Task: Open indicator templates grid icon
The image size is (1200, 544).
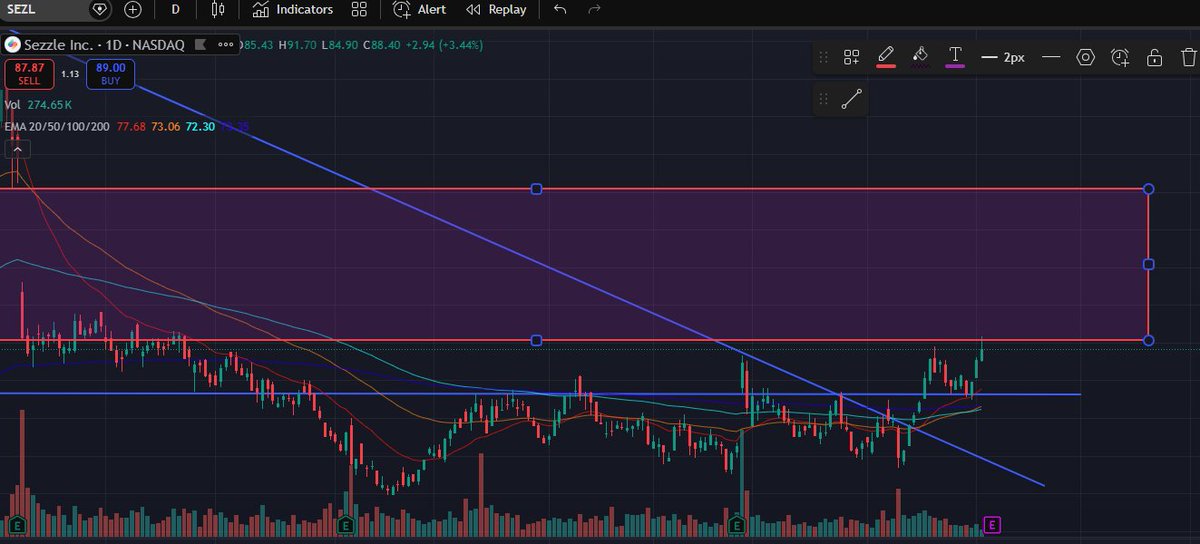Action: point(360,9)
